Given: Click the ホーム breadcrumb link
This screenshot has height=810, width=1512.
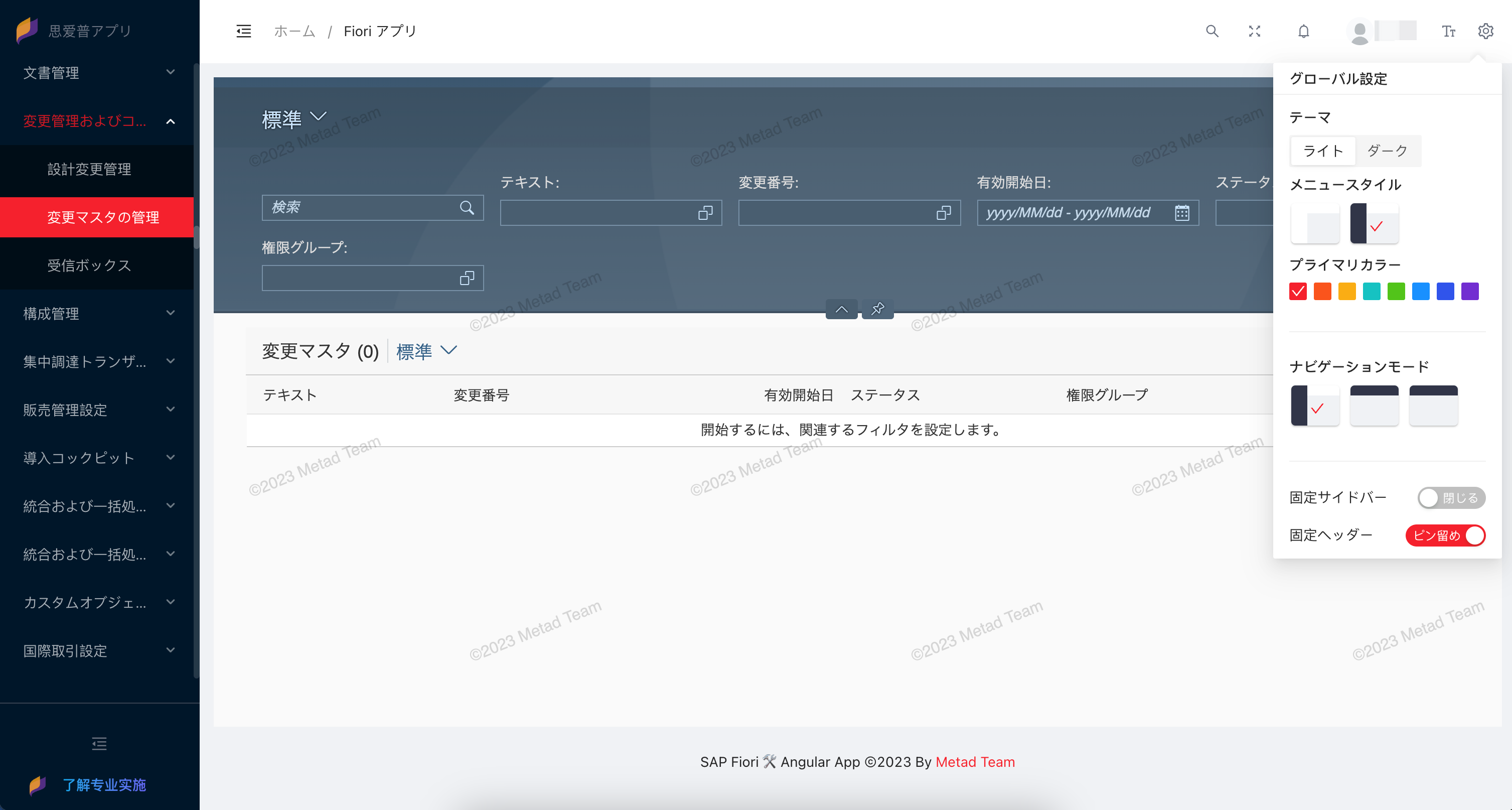Looking at the screenshot, I should coord(294,31).
